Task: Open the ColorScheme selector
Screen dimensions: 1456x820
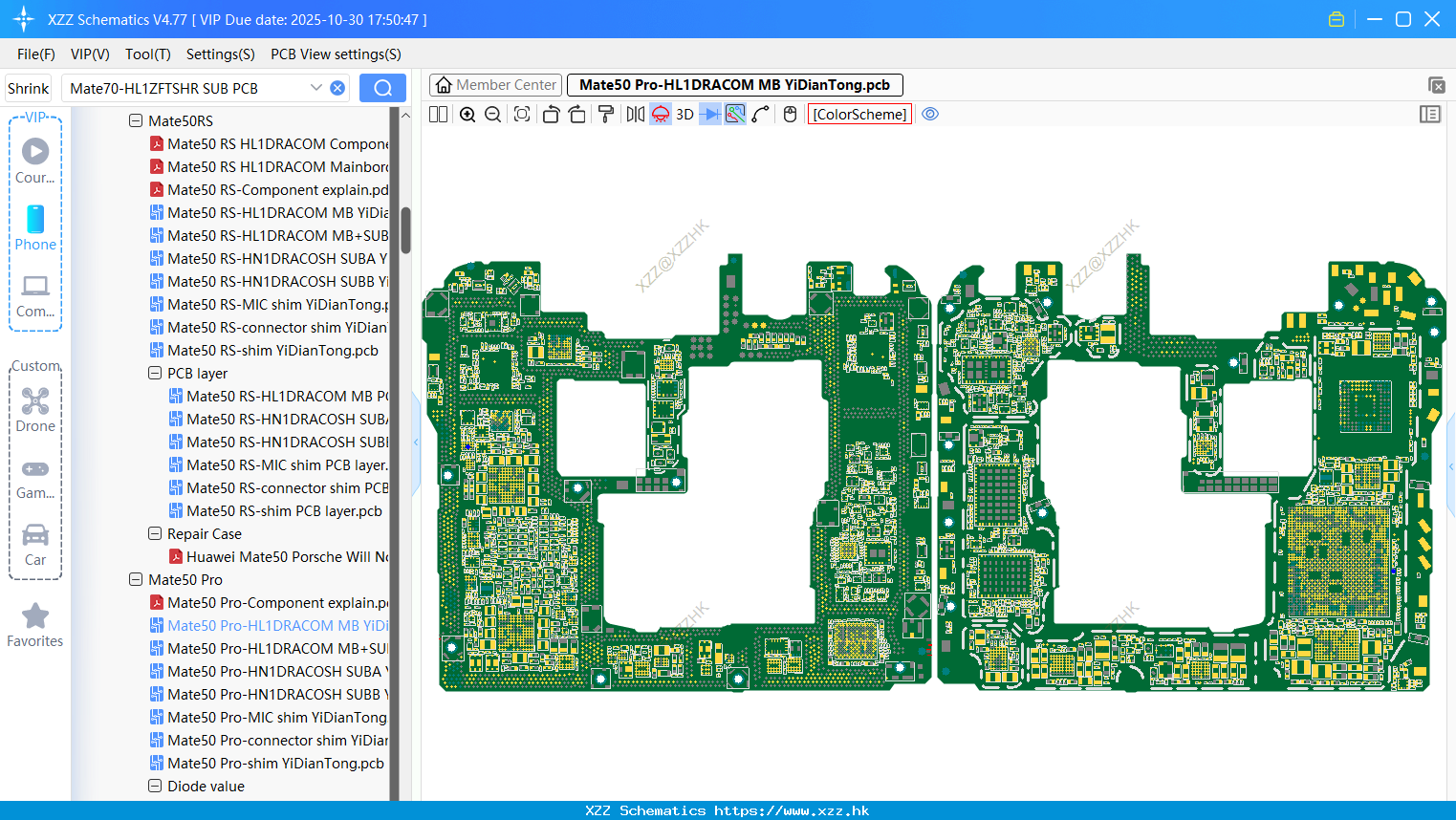Action: [859, 115]
